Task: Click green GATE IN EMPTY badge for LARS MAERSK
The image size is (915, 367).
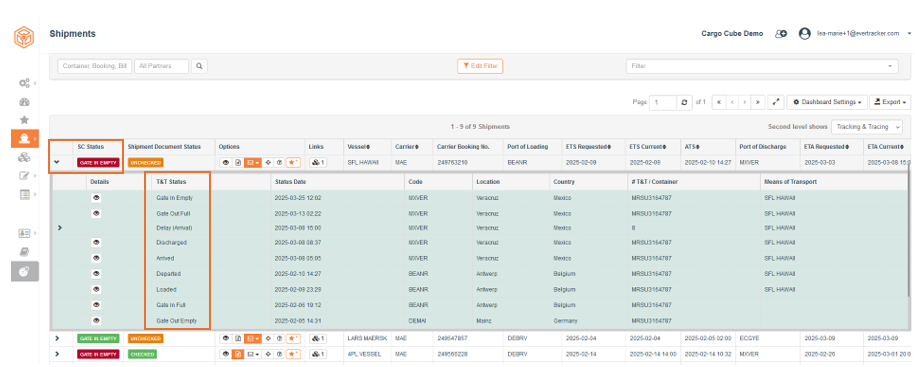Action: [x=98, y=338]
